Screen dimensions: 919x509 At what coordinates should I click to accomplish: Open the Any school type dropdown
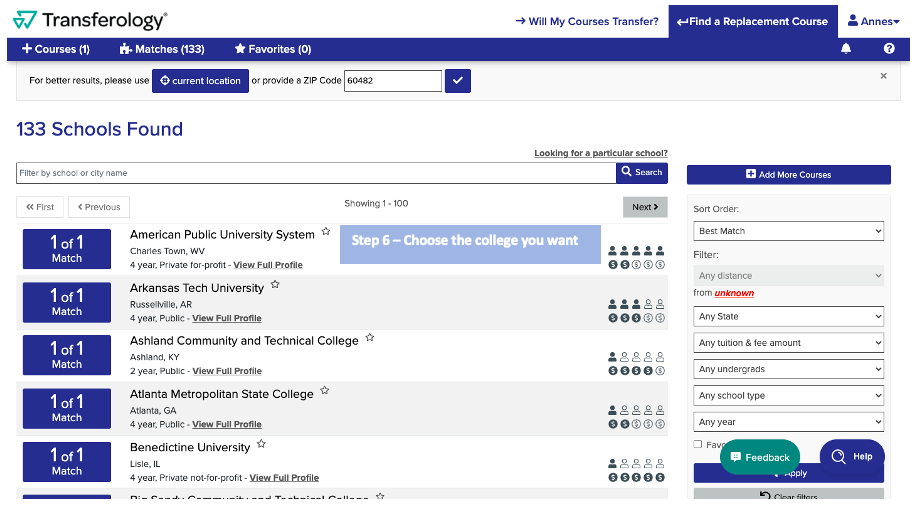coord(788,395)
